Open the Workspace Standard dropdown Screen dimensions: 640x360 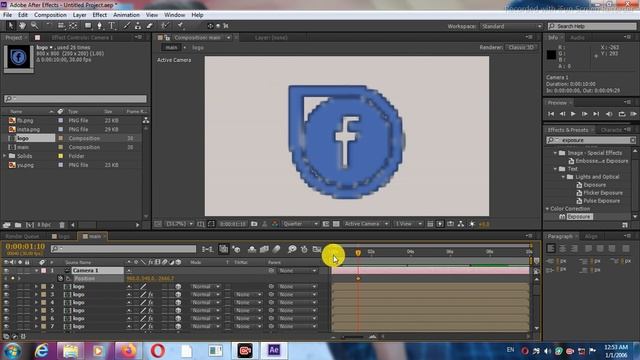511,26
